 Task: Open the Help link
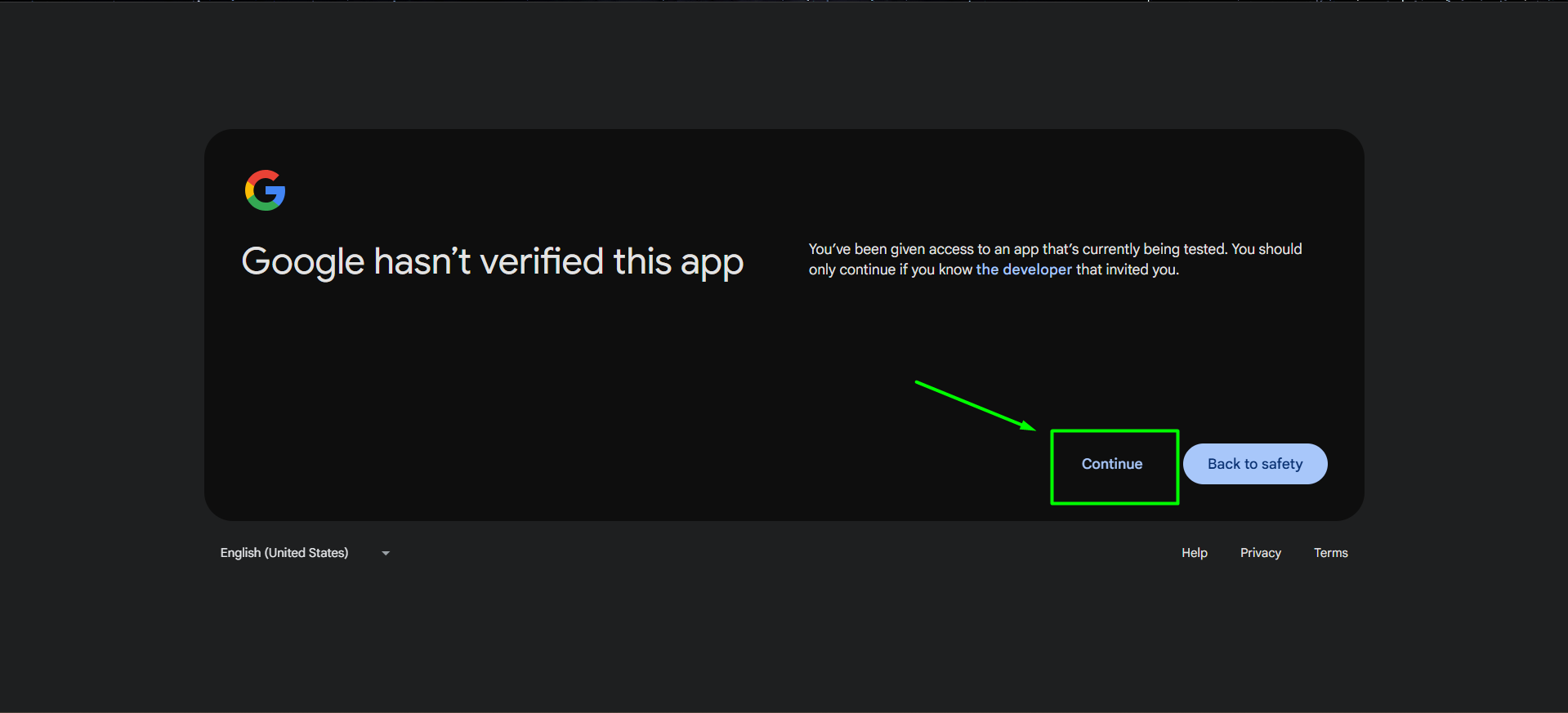pos(1194,553)
